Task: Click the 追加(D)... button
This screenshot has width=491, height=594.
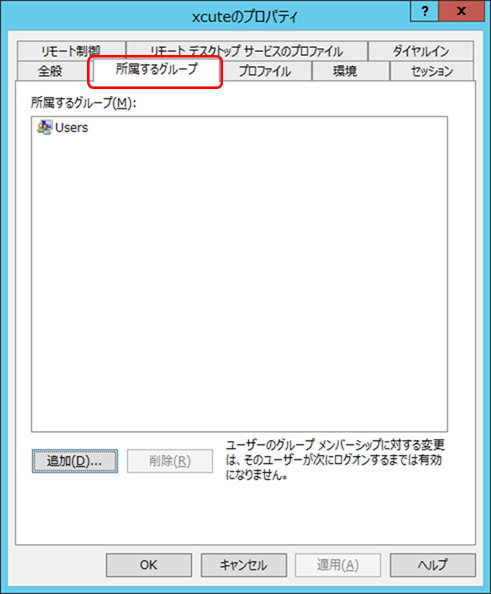Action: (x=75, y=461)
